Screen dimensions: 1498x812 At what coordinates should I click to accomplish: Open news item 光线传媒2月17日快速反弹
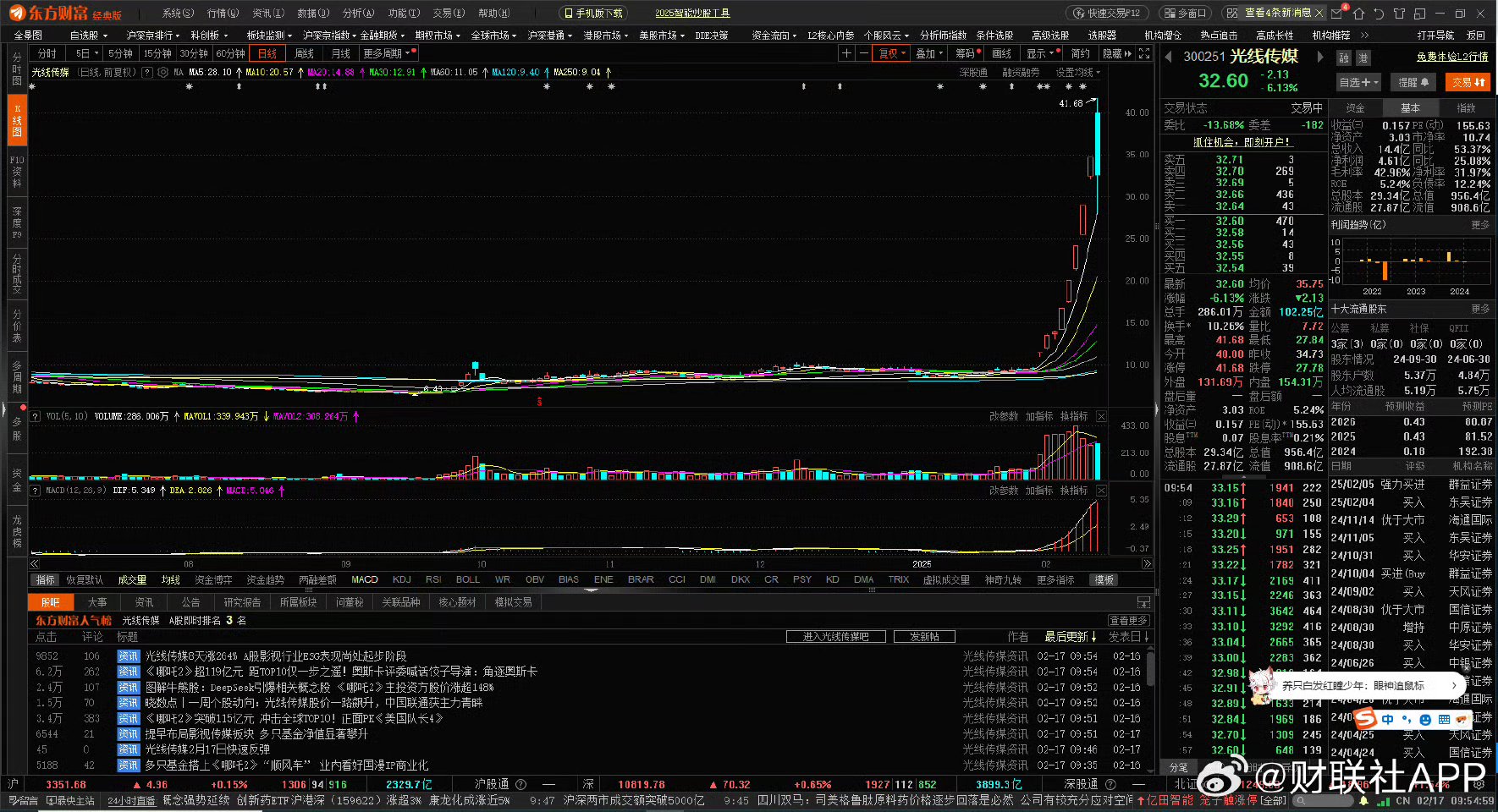(x=207, y=749)
